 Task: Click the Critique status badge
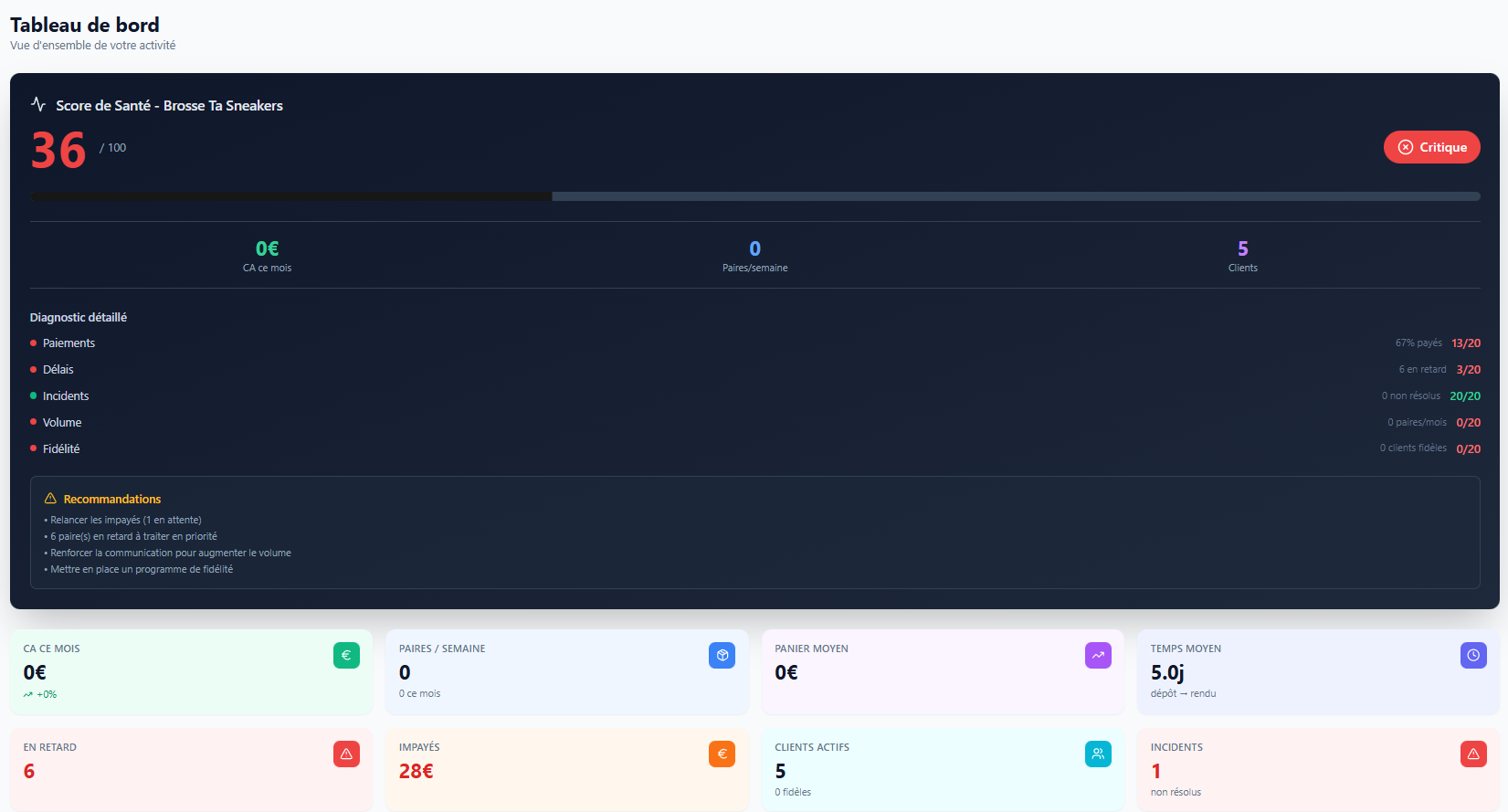1431,147
